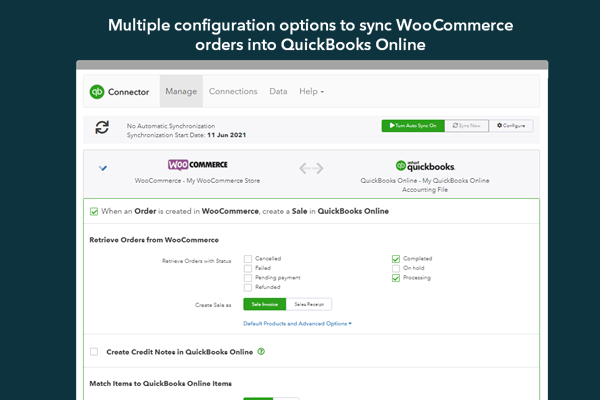Viewport: 600px width, 400px height.
Task: Click the blue checkmark beside WooCommerce
Action: pyautogui.click(x=103, y=168)
